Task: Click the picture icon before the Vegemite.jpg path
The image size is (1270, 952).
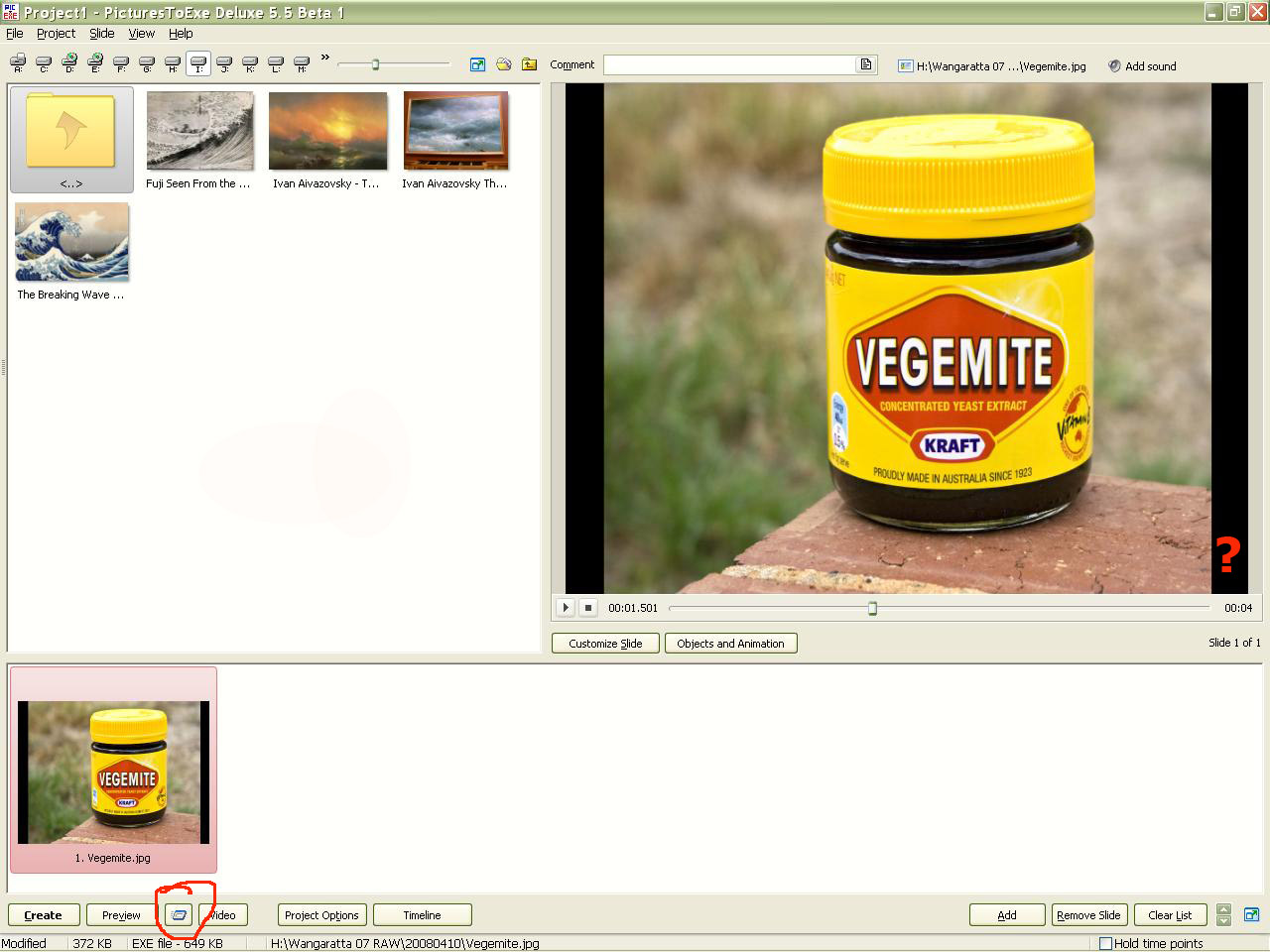Action: tap(905, 66)
